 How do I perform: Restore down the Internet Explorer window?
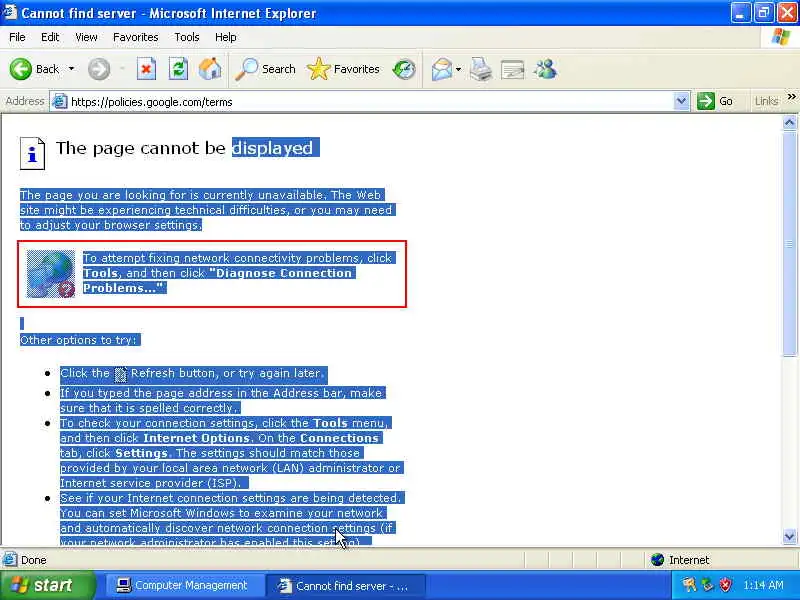point(763,13)
